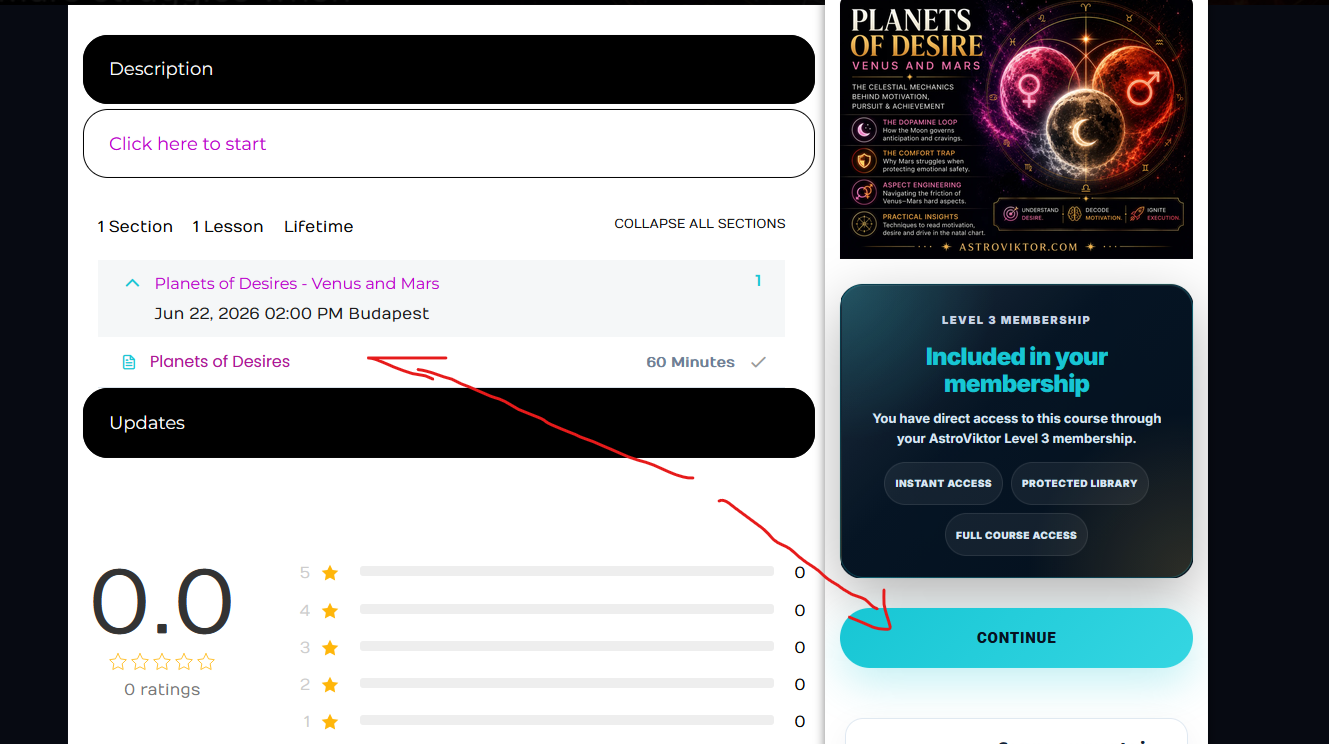
Task: Click the checkmark icon next to 60 Minutes
Action: [x=758, y=362]
